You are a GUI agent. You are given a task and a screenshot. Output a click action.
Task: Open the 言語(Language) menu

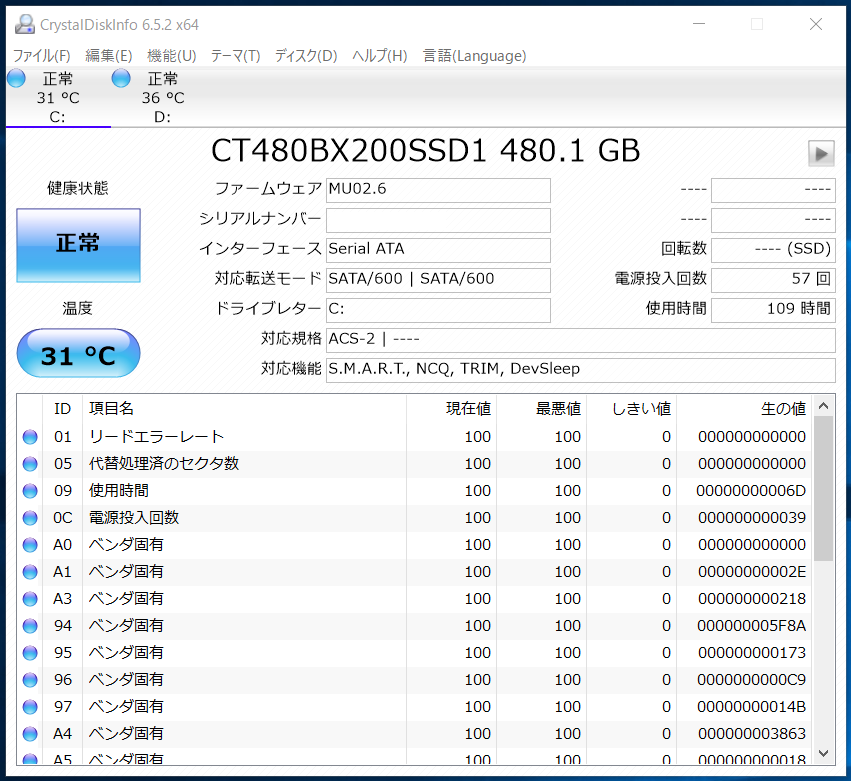(475, 56)
